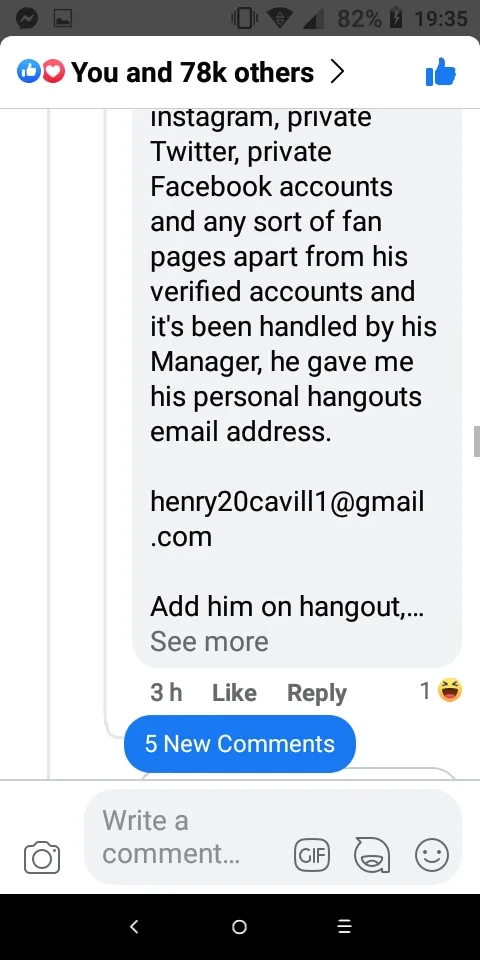Open You and 78k others reactions list
The image size is (480, 960).
coord(192,72)
